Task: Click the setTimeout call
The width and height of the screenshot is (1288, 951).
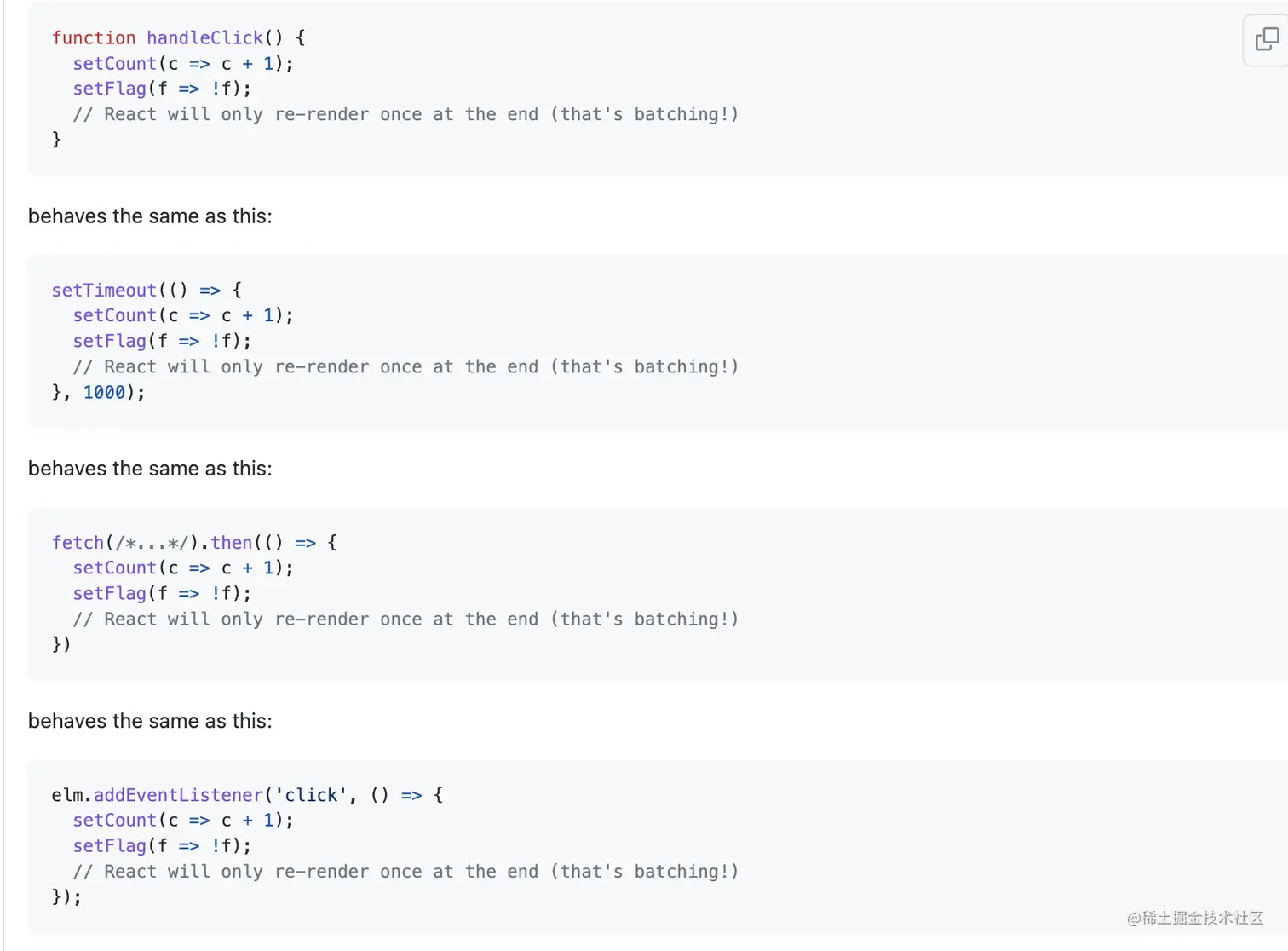Action: [104, 291]
